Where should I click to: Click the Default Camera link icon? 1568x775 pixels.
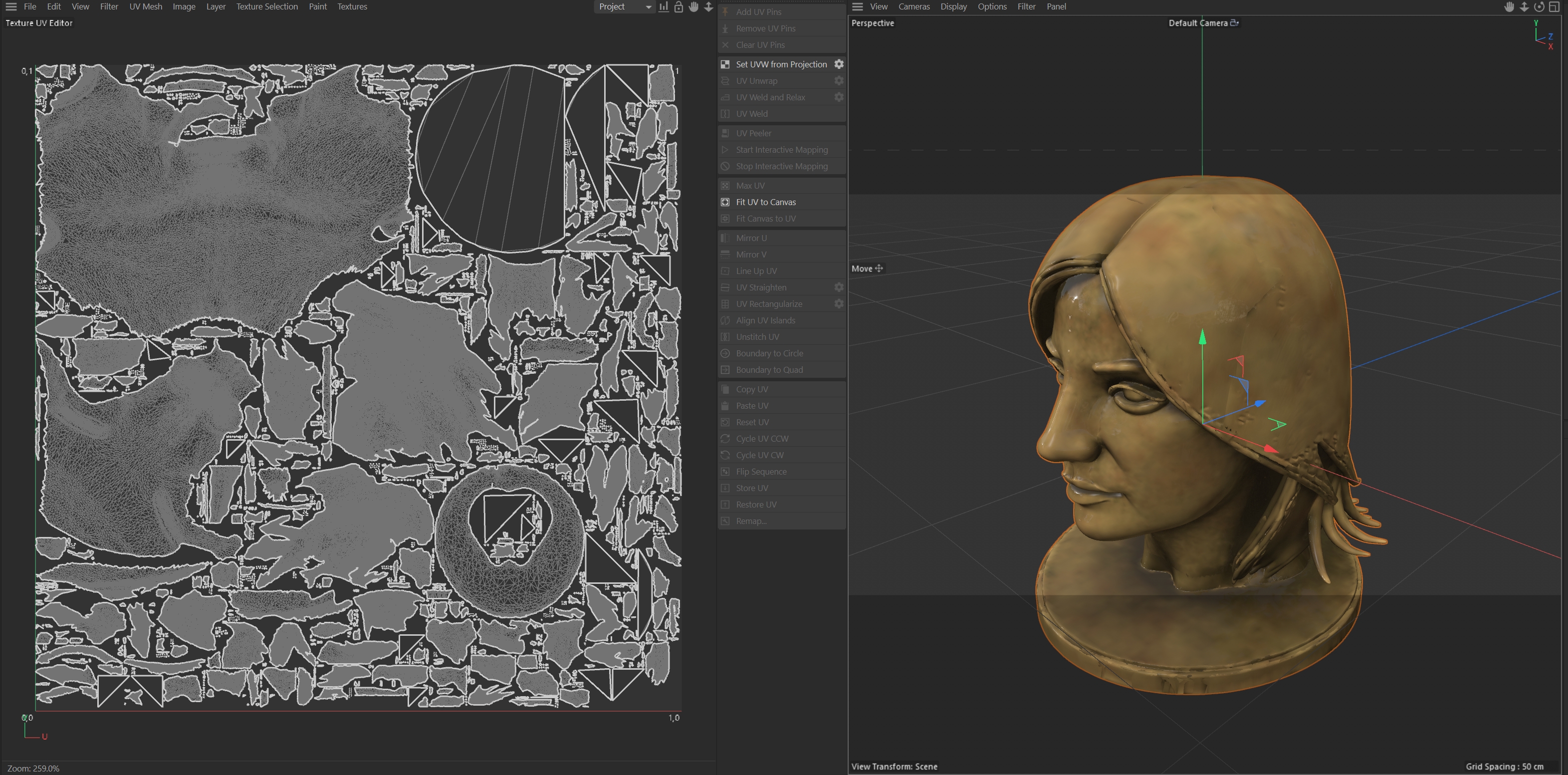(1234, 22)
